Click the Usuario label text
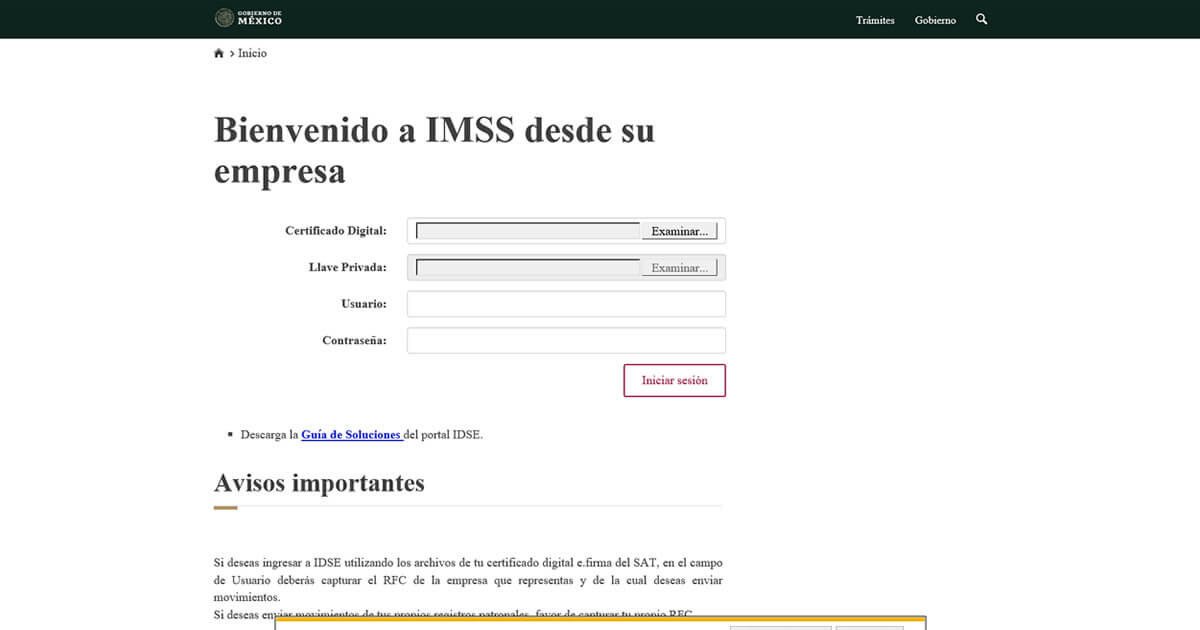 coord(363,304)
